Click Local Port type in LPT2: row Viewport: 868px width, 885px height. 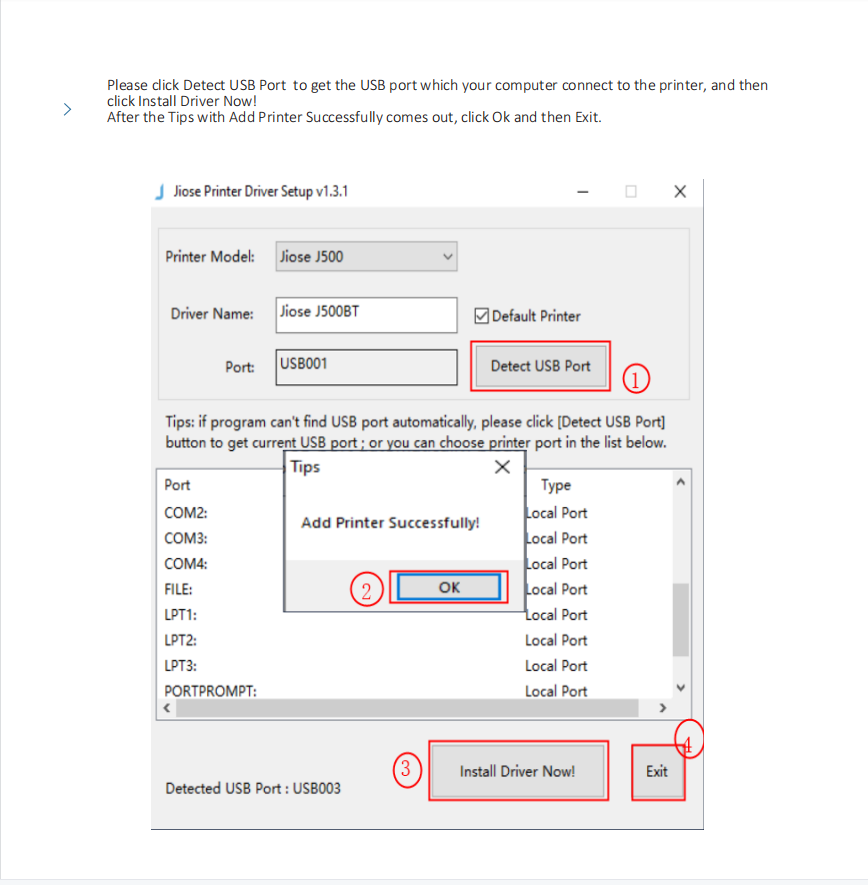[x=556, y=640]
